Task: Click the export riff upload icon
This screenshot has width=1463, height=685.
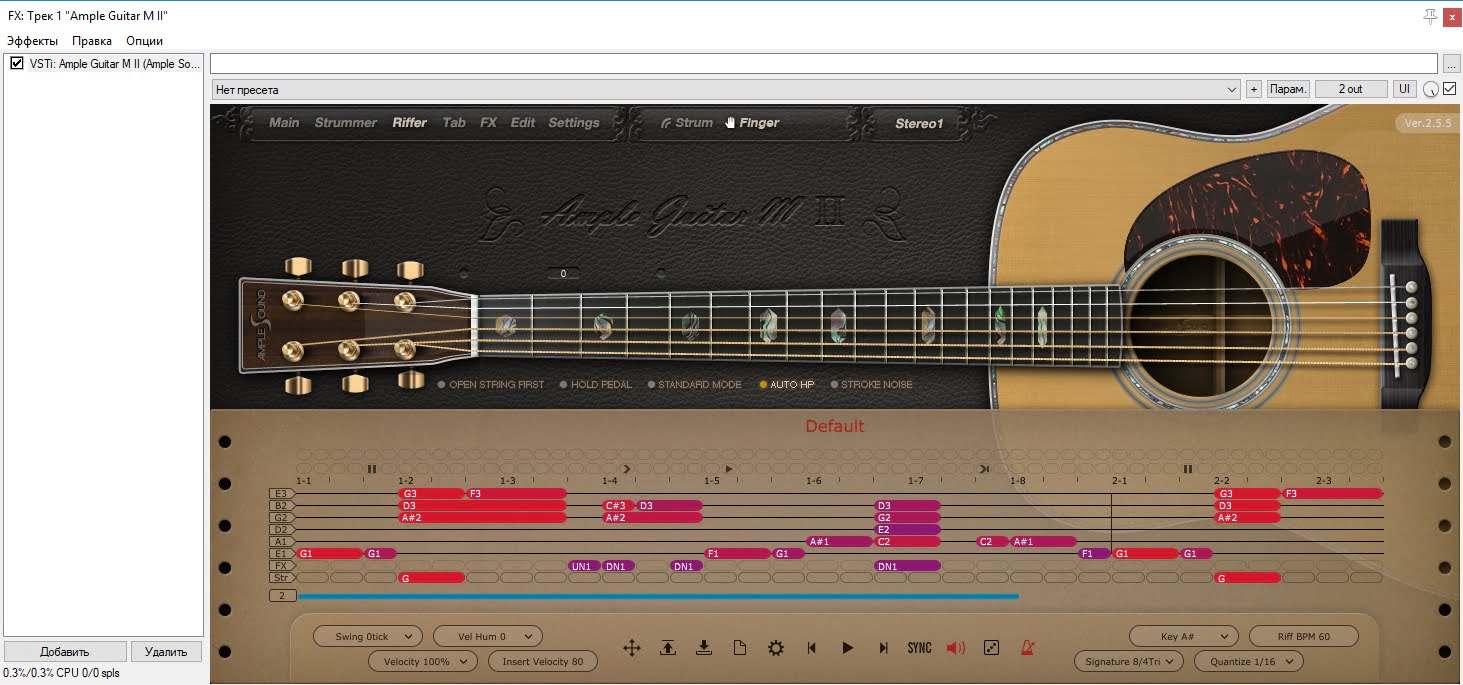Action: point(668,648)
